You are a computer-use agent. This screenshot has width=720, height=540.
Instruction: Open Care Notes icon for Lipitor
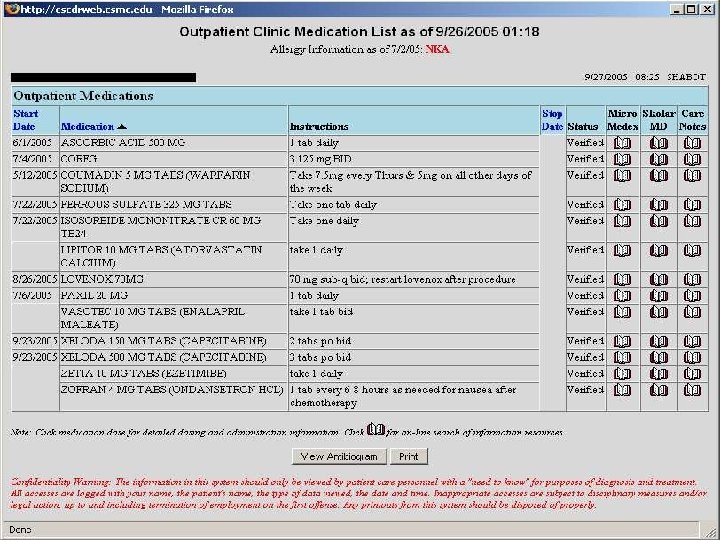coord(692,250)
